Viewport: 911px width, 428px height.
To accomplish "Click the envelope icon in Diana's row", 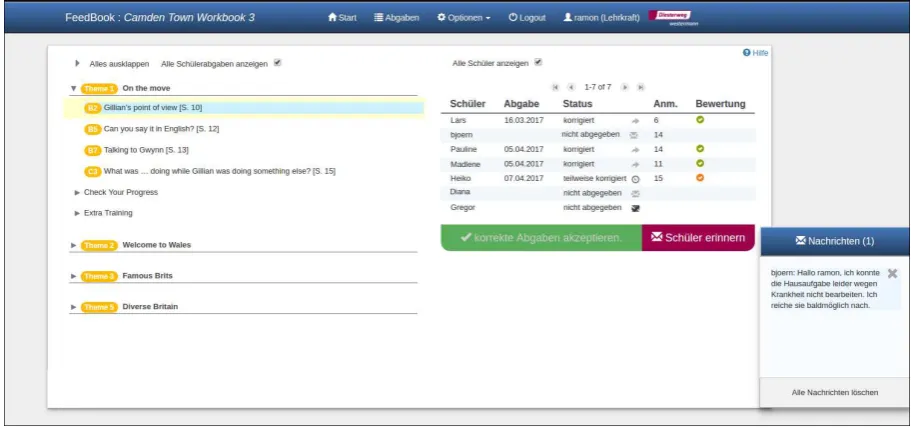I will coord(635,193).
